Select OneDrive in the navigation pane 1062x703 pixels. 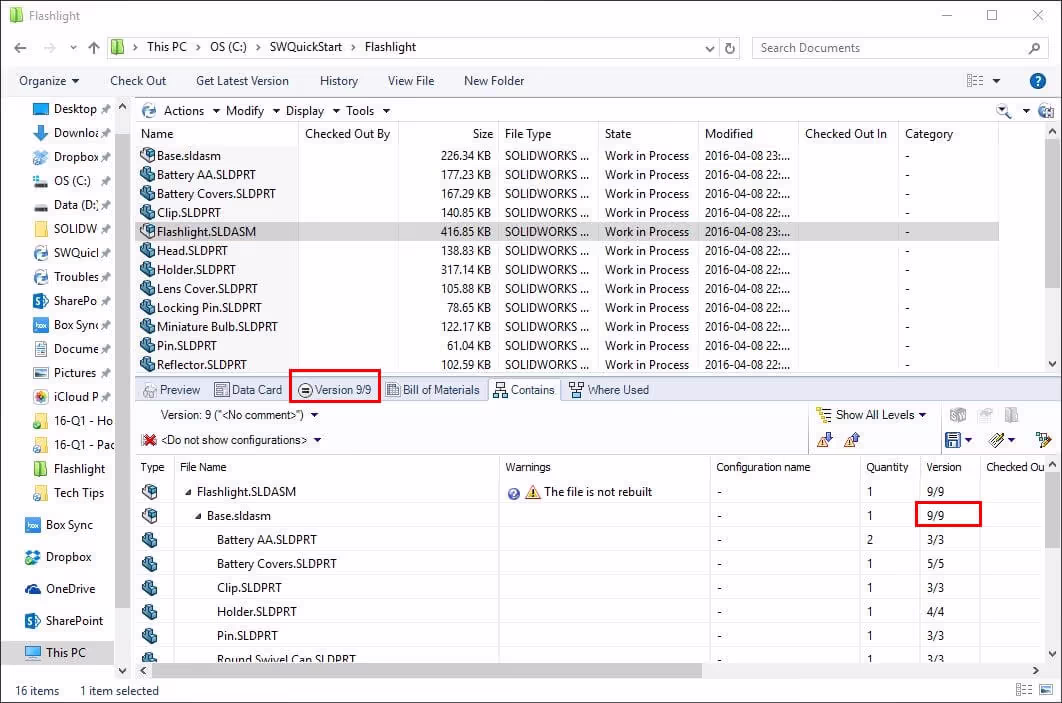[x=70, y=589]
